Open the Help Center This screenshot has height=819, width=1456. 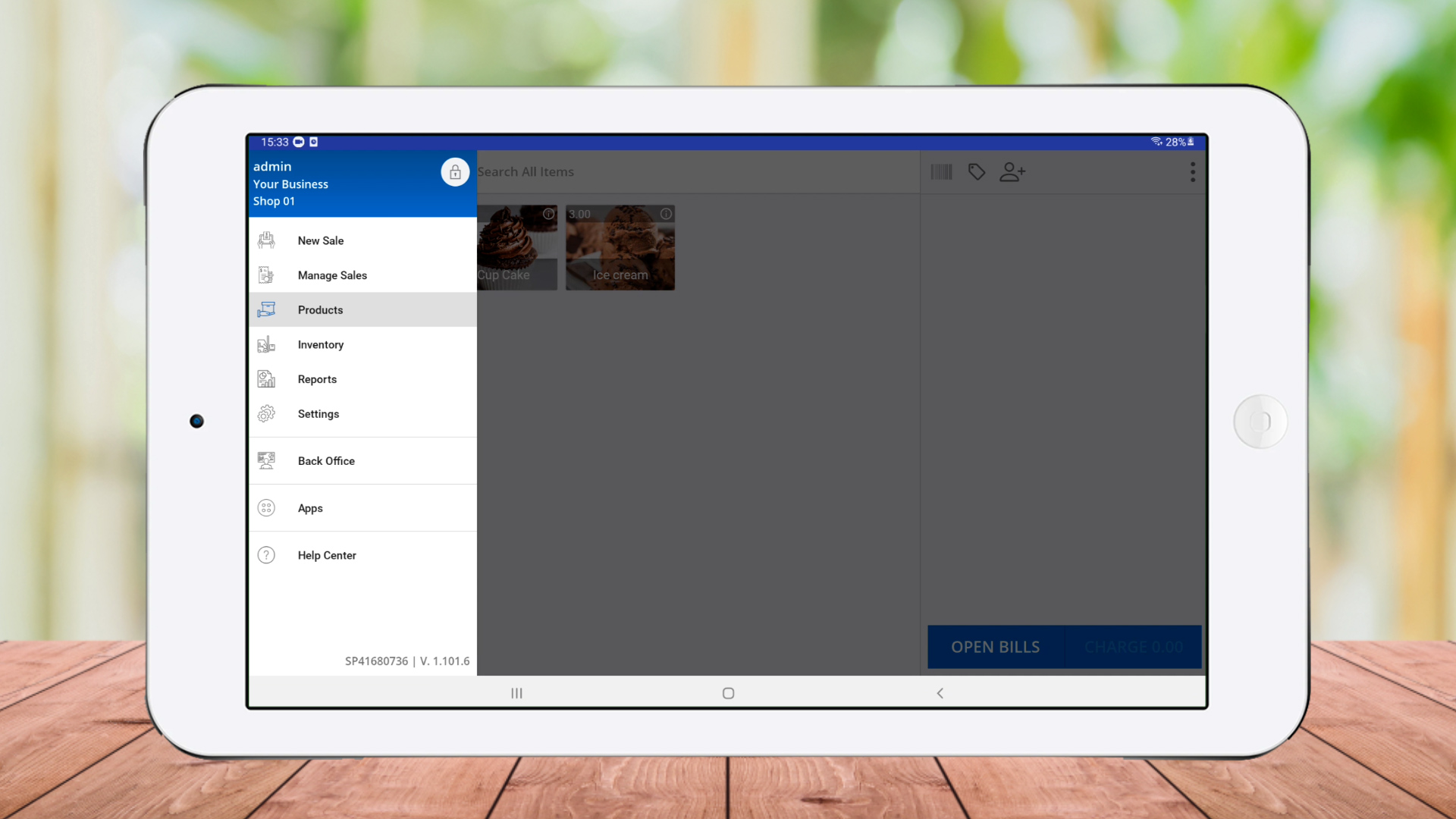[x=327, y=555]
